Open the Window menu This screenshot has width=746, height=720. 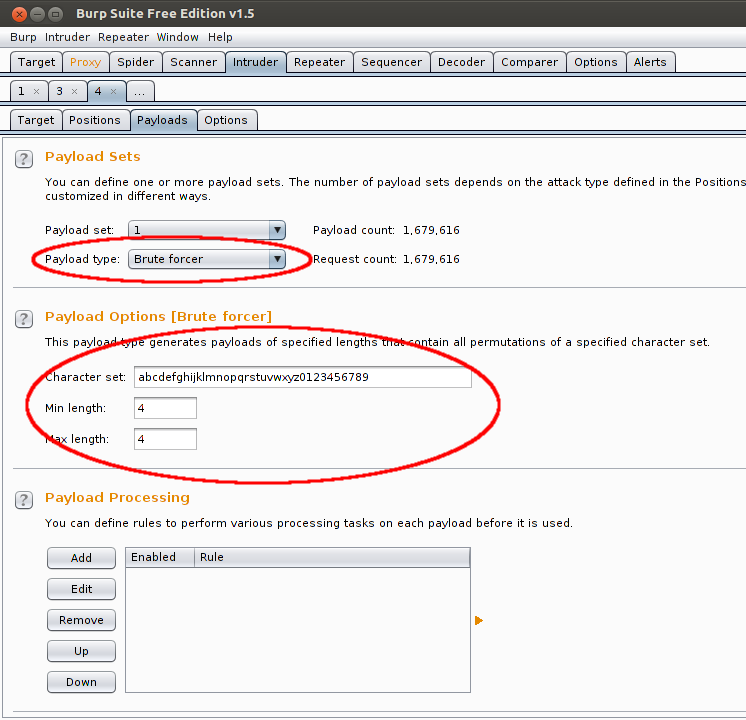click(x=177, y=37)
